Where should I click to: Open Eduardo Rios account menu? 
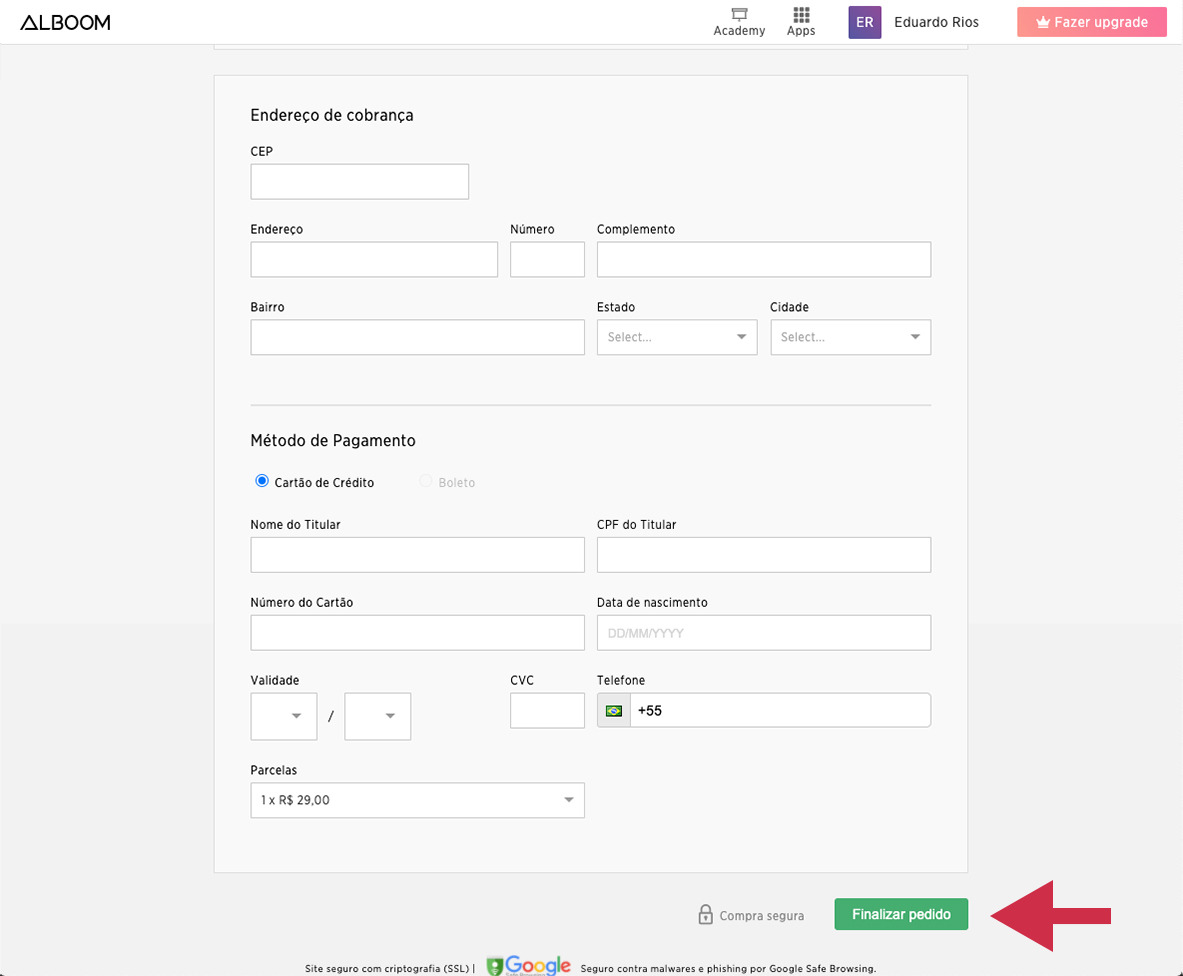tap(936, 22)
